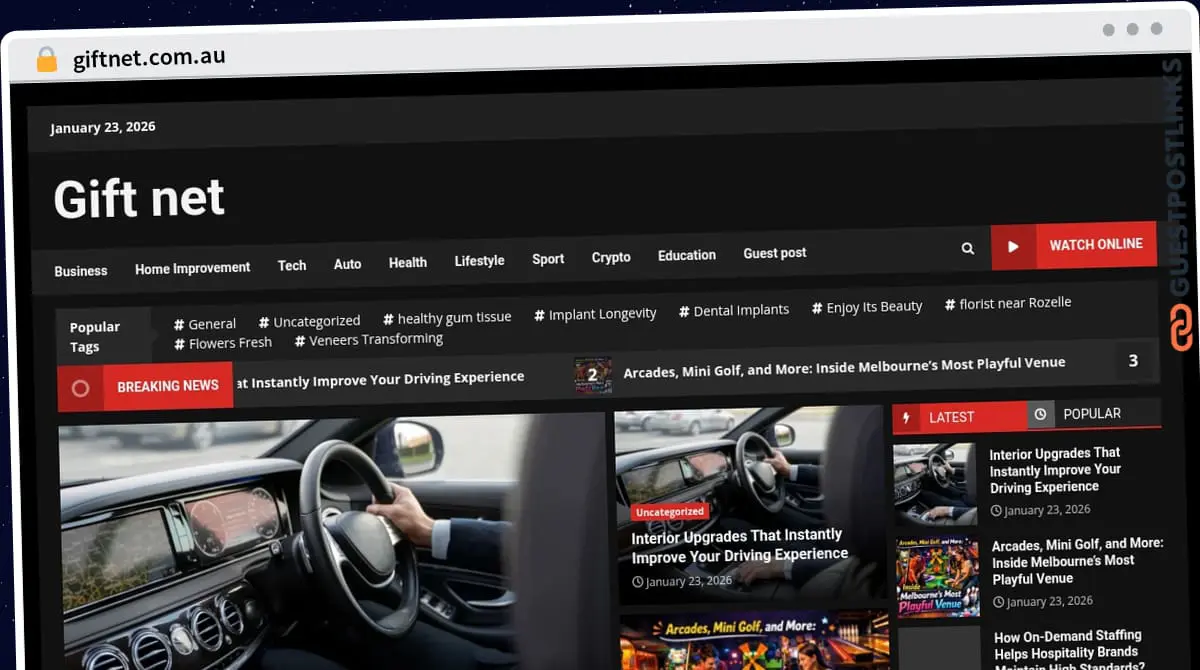
Task: Select the healthy gum tissue tag
Action: tap(447, 317)
